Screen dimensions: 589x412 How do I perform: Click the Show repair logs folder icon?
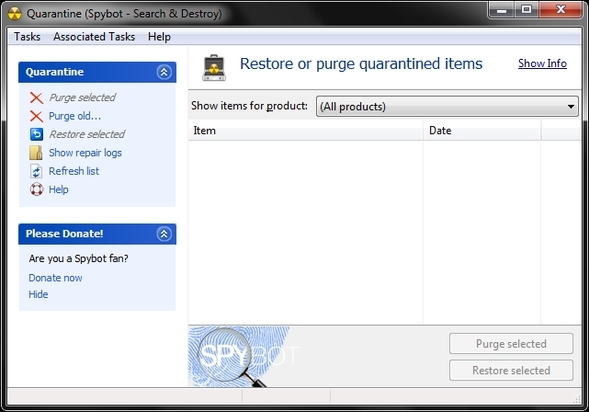(x=36, y=152)
